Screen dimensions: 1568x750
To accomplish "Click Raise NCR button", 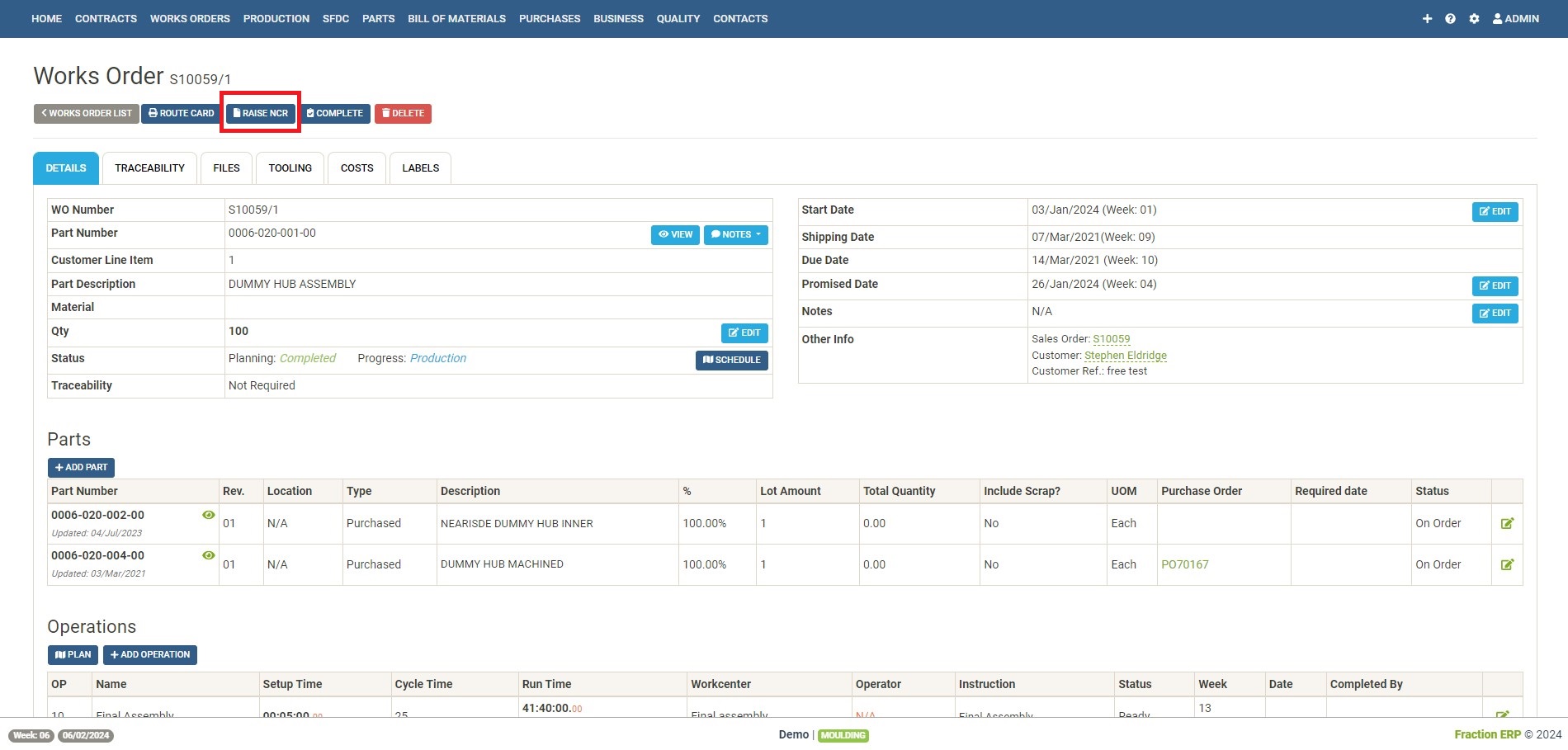I will (x=261, y=113).
